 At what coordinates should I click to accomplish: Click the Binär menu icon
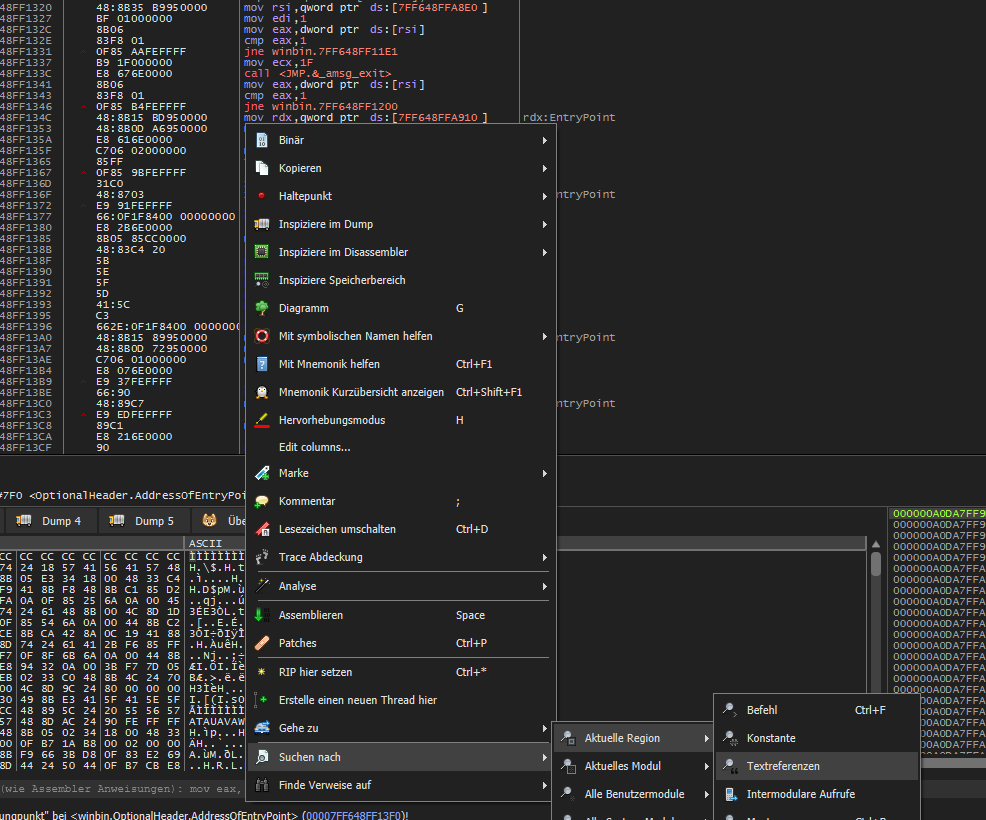262,140
